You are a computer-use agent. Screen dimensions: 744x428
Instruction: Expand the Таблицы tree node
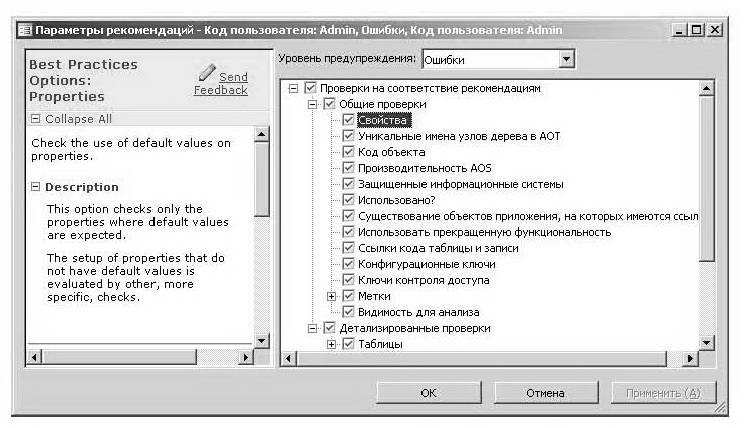[333, 344]
